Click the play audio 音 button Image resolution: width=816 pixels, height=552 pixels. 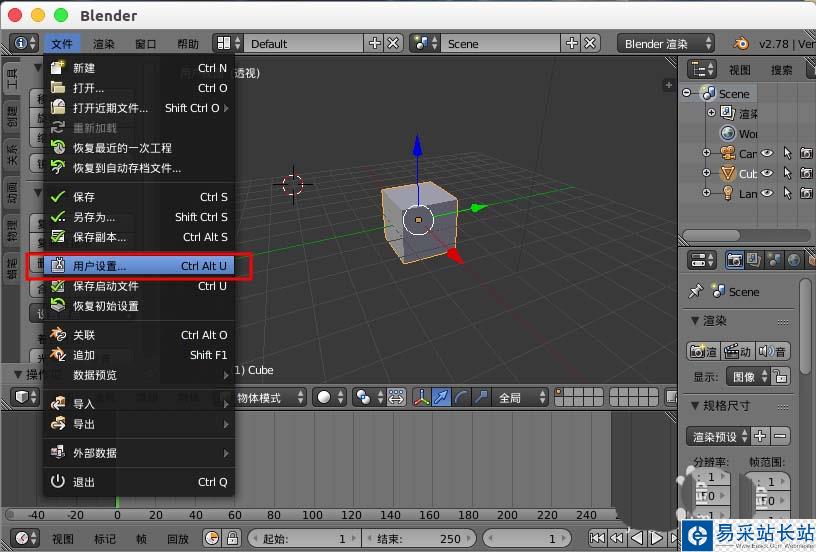coord(773,352)
